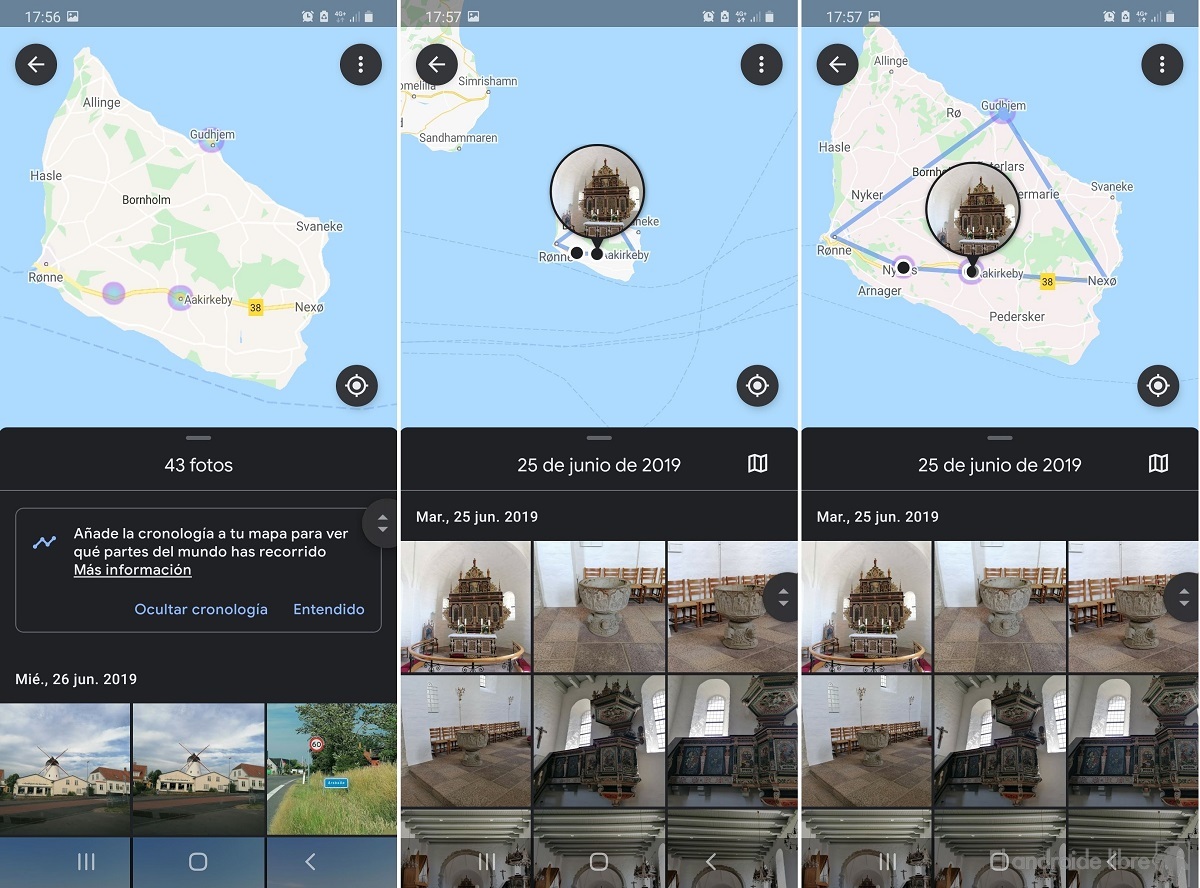Tap the black route dot near Nylars on the third map
Image resolution: width=1200 pixels, height=888 pixels.
[903, 268]
